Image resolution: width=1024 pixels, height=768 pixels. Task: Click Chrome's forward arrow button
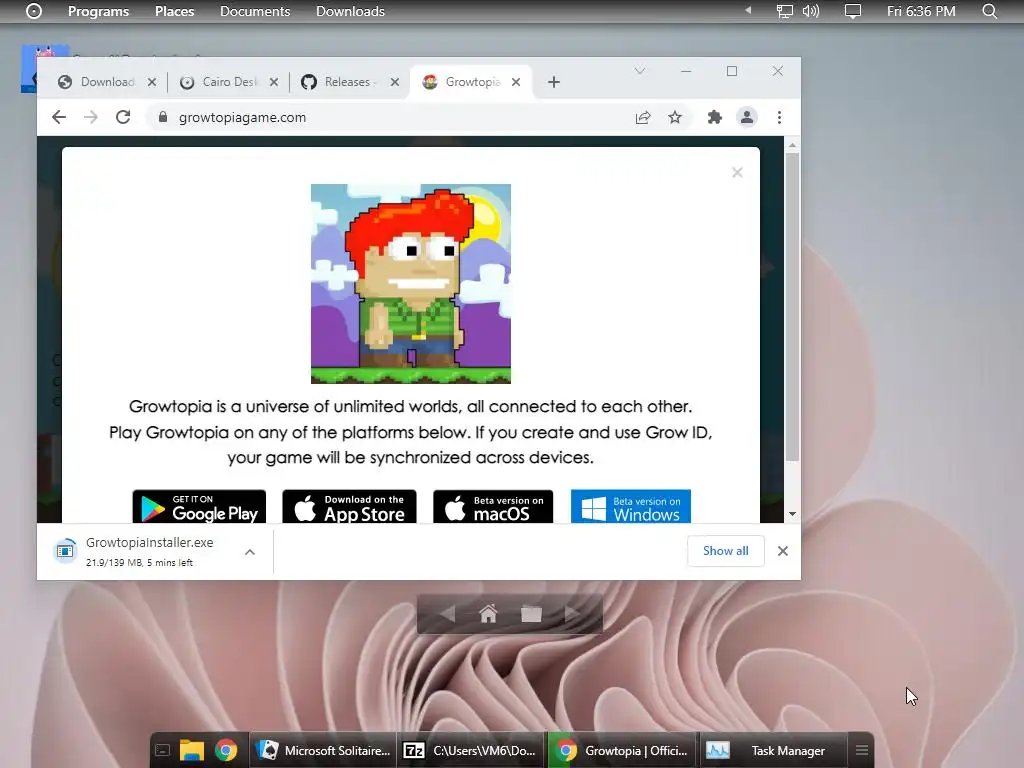point(91,118)
